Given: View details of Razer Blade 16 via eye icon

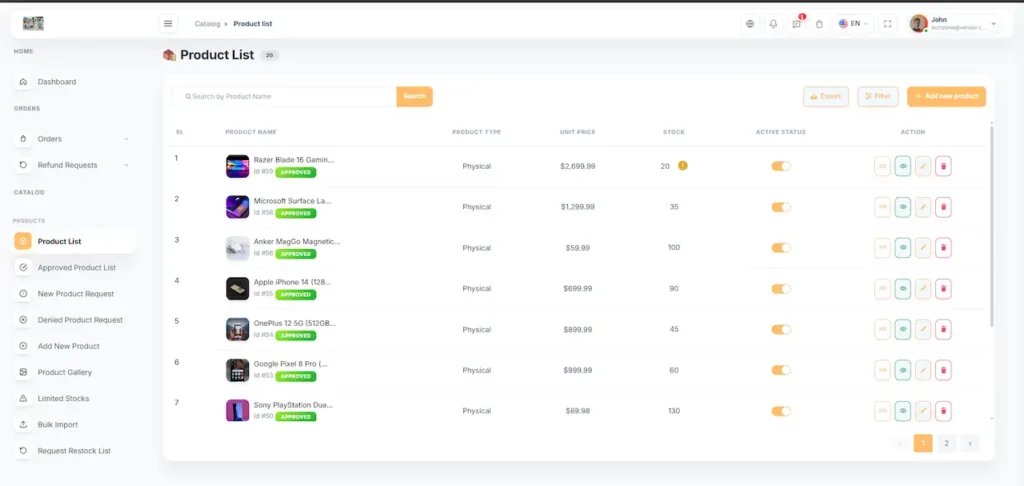Looking at the screenshot, I should [x=903, y=167].
